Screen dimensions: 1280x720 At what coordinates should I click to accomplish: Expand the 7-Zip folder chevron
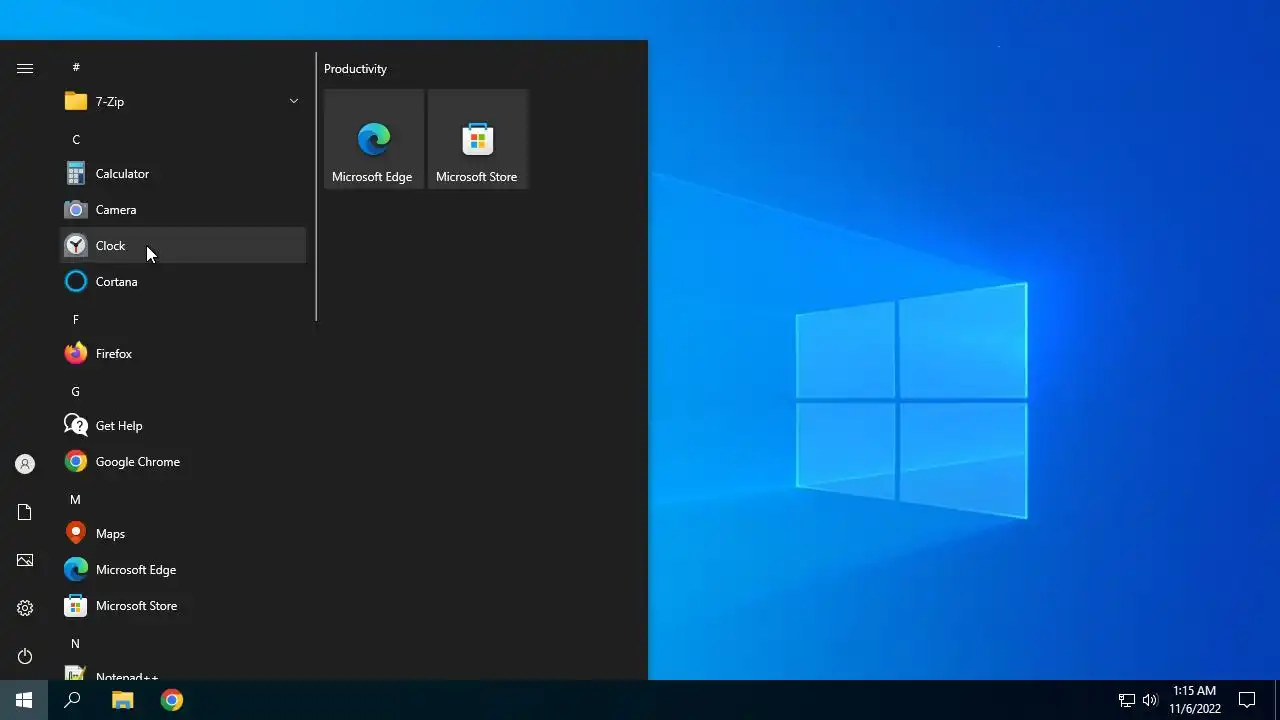point(294,101)
